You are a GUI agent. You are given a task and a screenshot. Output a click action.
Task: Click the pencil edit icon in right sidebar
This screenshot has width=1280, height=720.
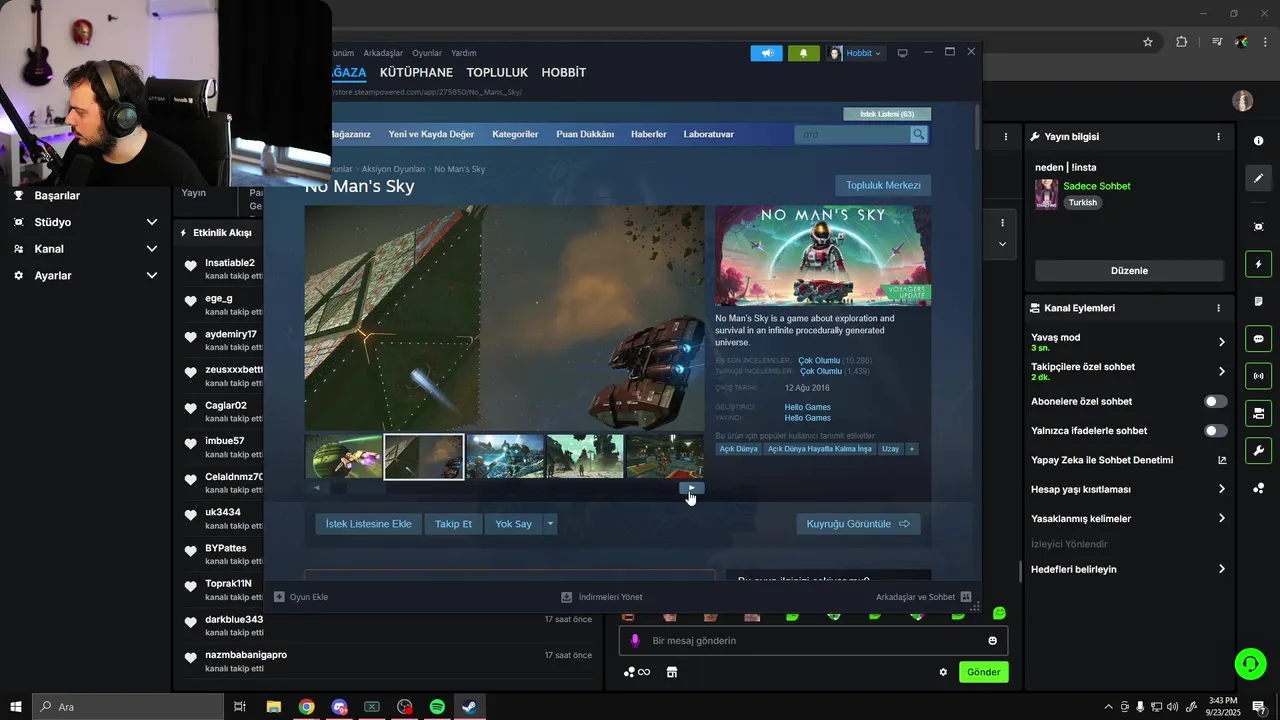1259,178
